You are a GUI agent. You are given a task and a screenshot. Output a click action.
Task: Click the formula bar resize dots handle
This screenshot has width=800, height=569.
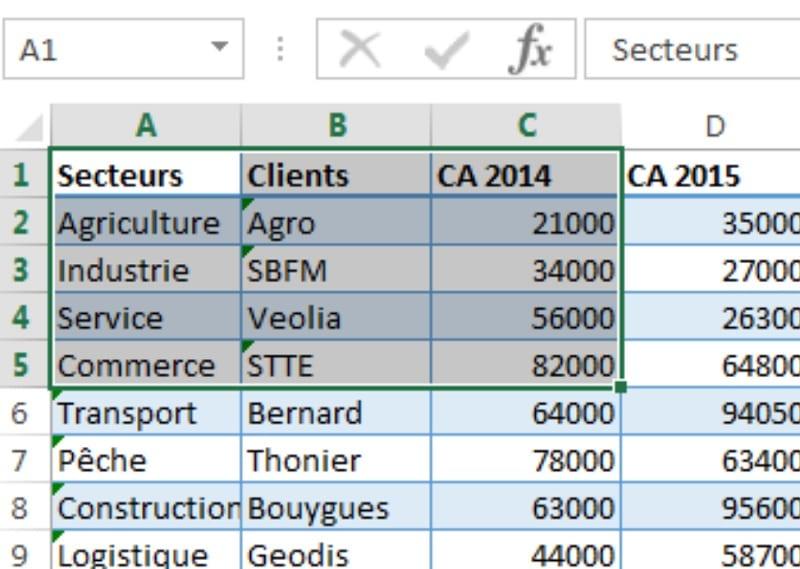[x=280, y=49]
